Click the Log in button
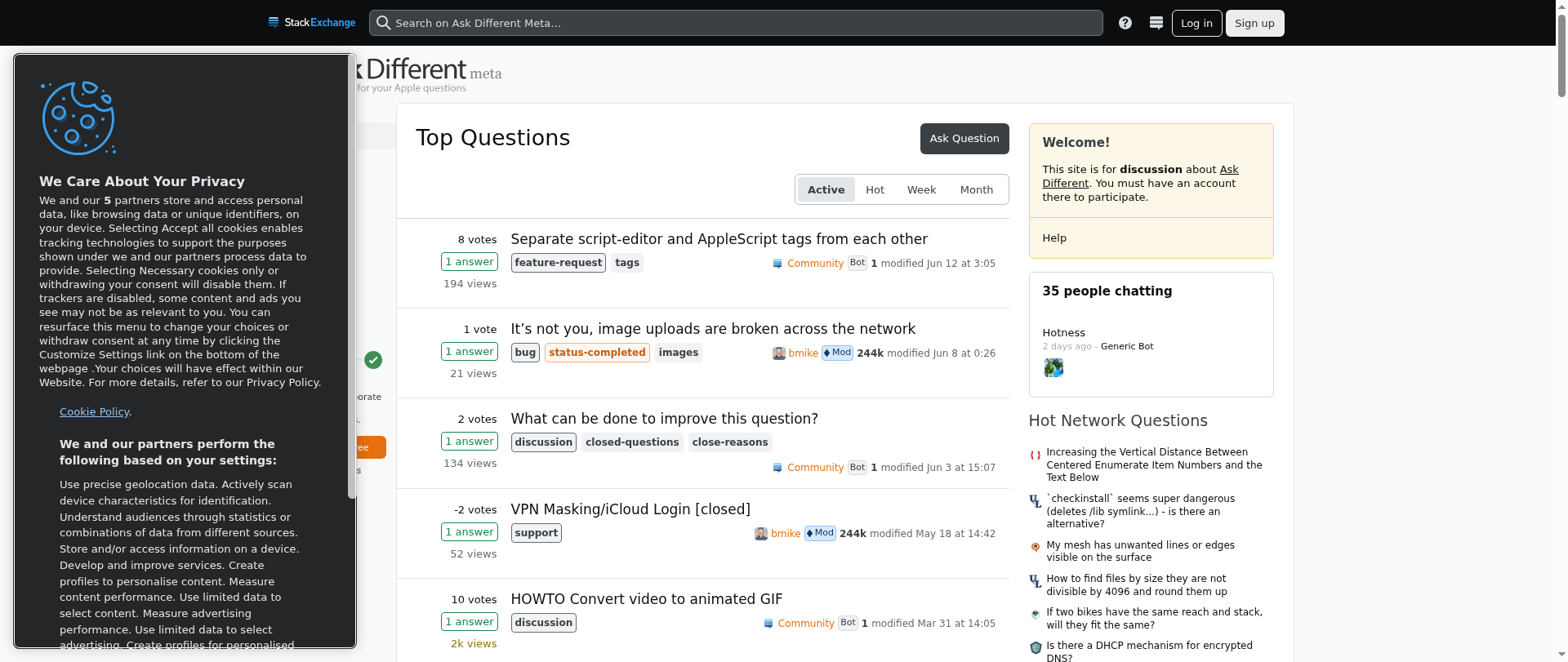 [x=1196, y=23]
